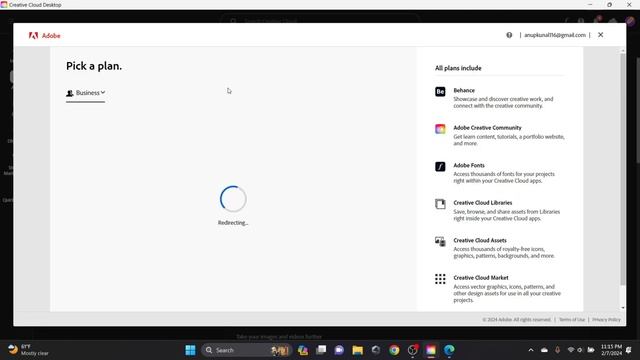Open the Windows Start menu

[190, 350]
